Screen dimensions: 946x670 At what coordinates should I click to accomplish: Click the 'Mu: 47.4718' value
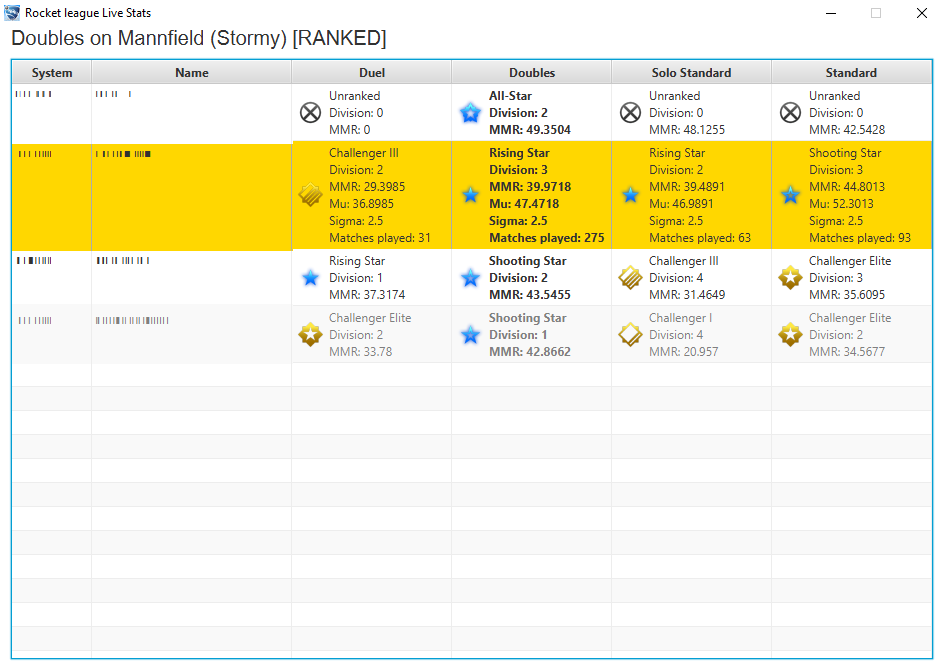(x=524, y=204)
